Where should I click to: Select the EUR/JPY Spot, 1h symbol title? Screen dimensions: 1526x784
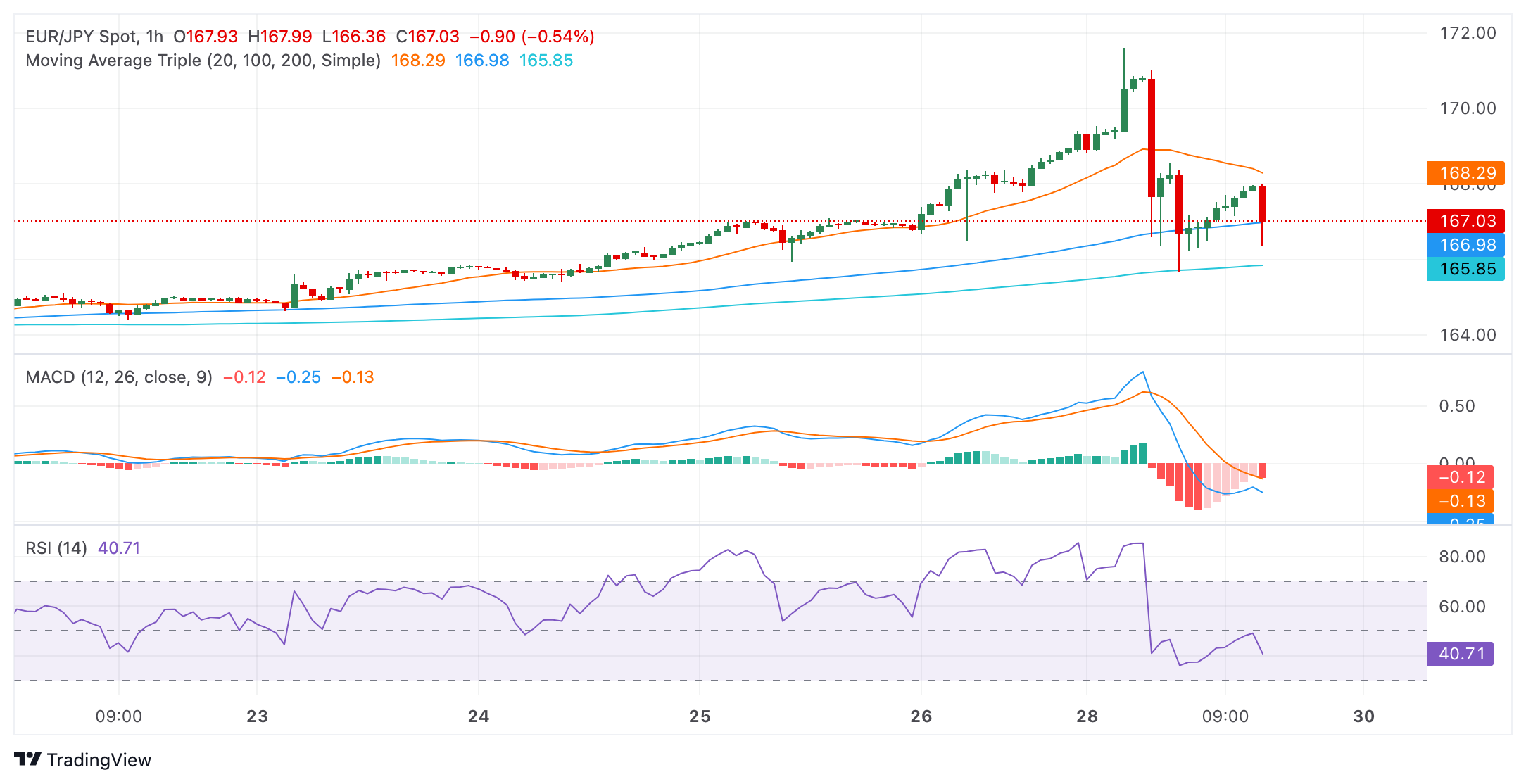click(x=94, y=37)
